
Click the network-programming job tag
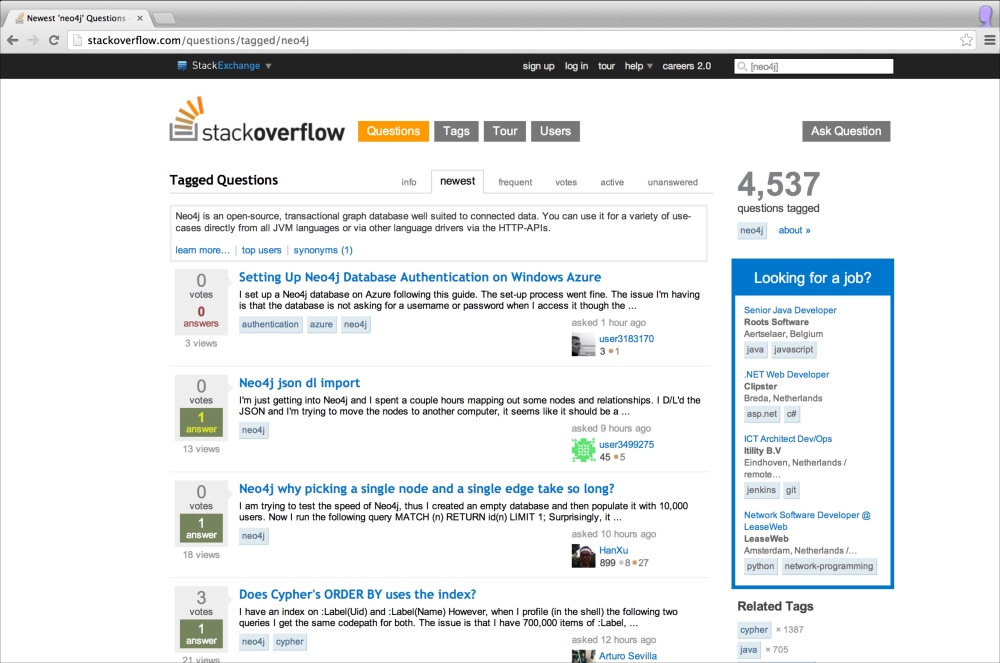coord(828,567)
